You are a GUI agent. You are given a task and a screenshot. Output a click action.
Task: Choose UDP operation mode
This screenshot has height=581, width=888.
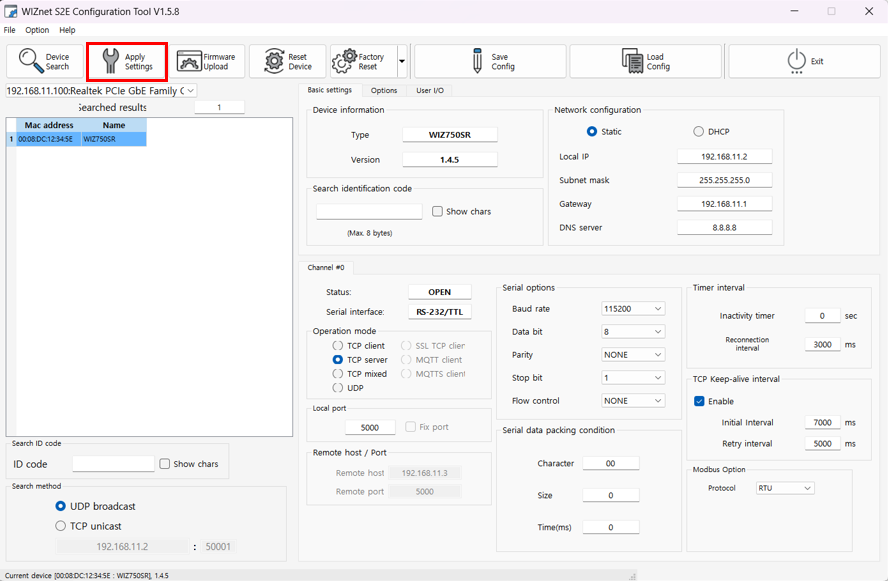pyautogui.click(x=338, y=388)
